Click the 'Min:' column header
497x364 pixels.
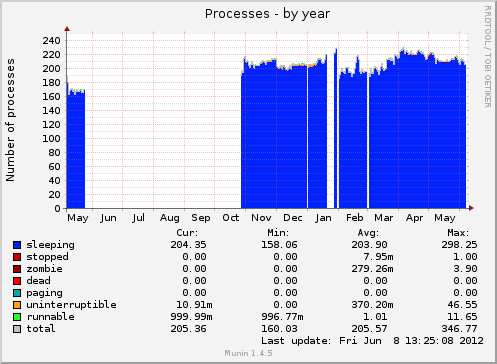(x=278, y=233)
